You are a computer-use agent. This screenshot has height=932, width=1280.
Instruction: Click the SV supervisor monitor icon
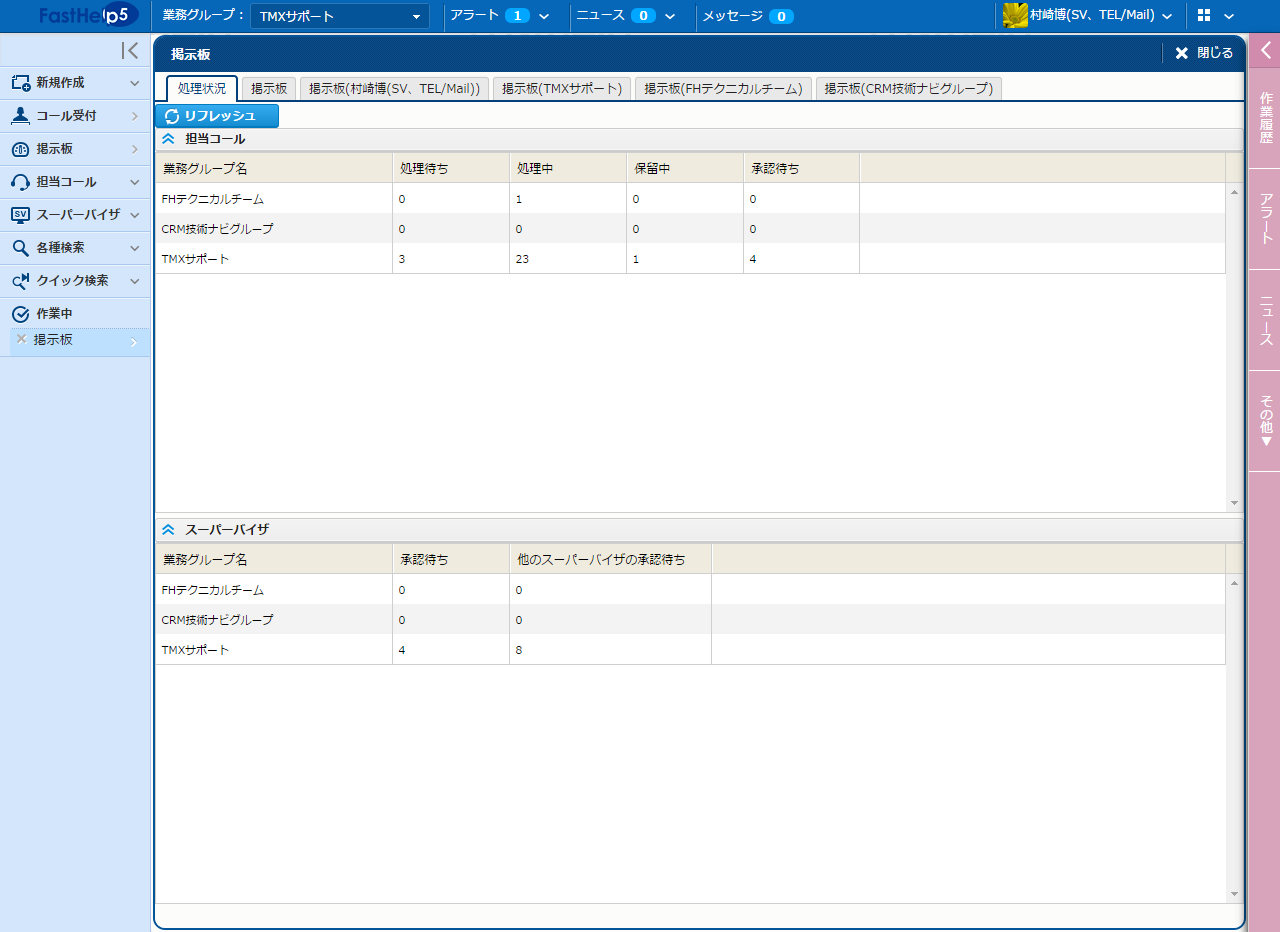click(21, 215)
